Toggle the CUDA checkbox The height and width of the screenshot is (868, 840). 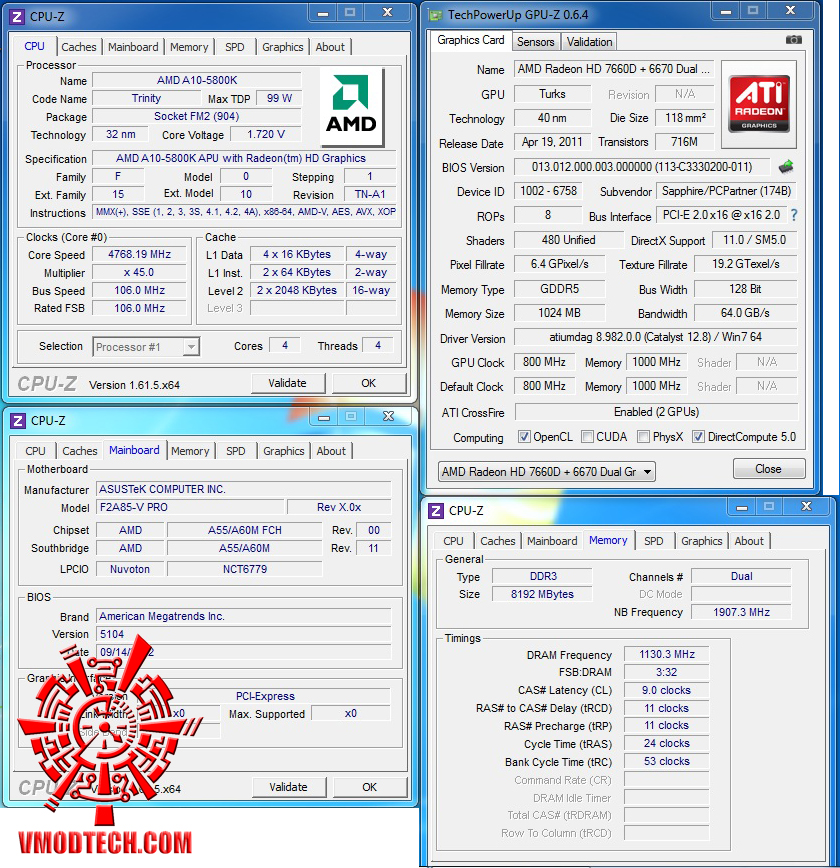click(x=587, y=437)
